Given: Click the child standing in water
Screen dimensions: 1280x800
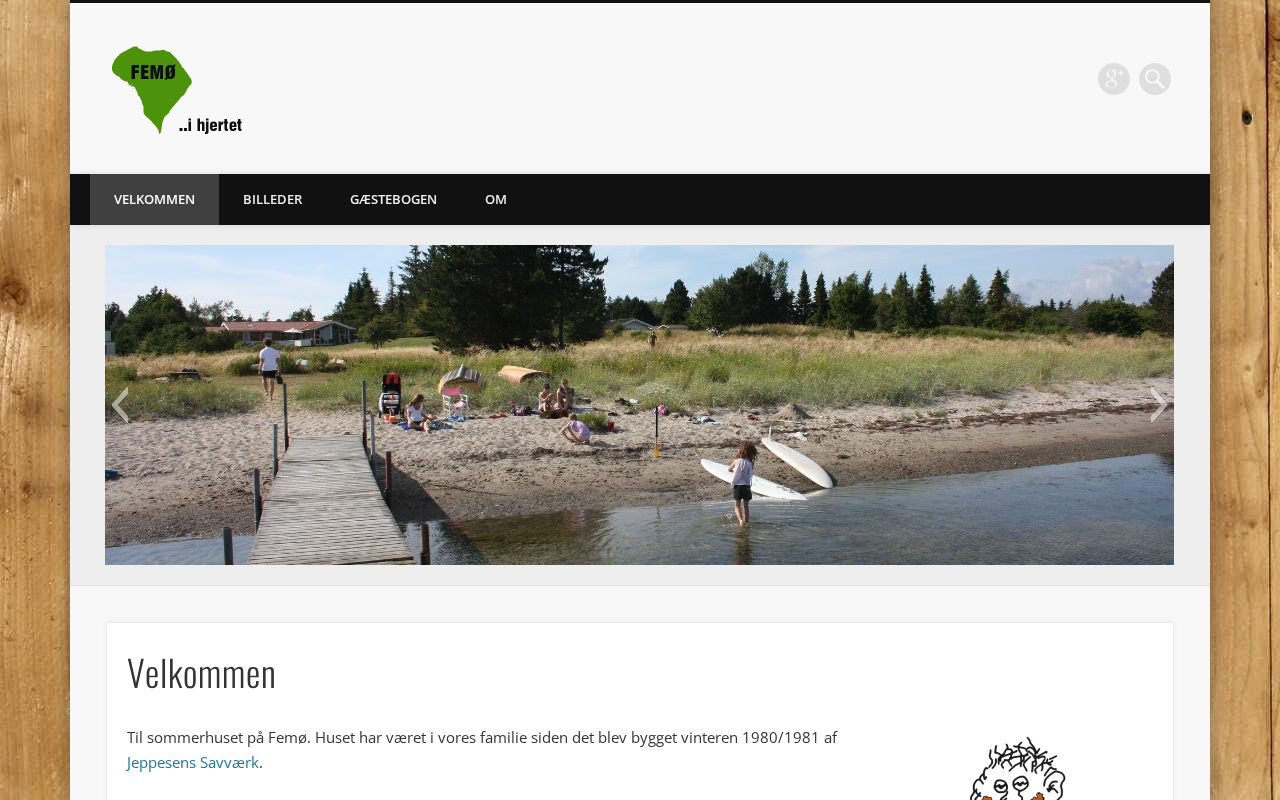Looking at the screenshot, I should coord(741,483).
